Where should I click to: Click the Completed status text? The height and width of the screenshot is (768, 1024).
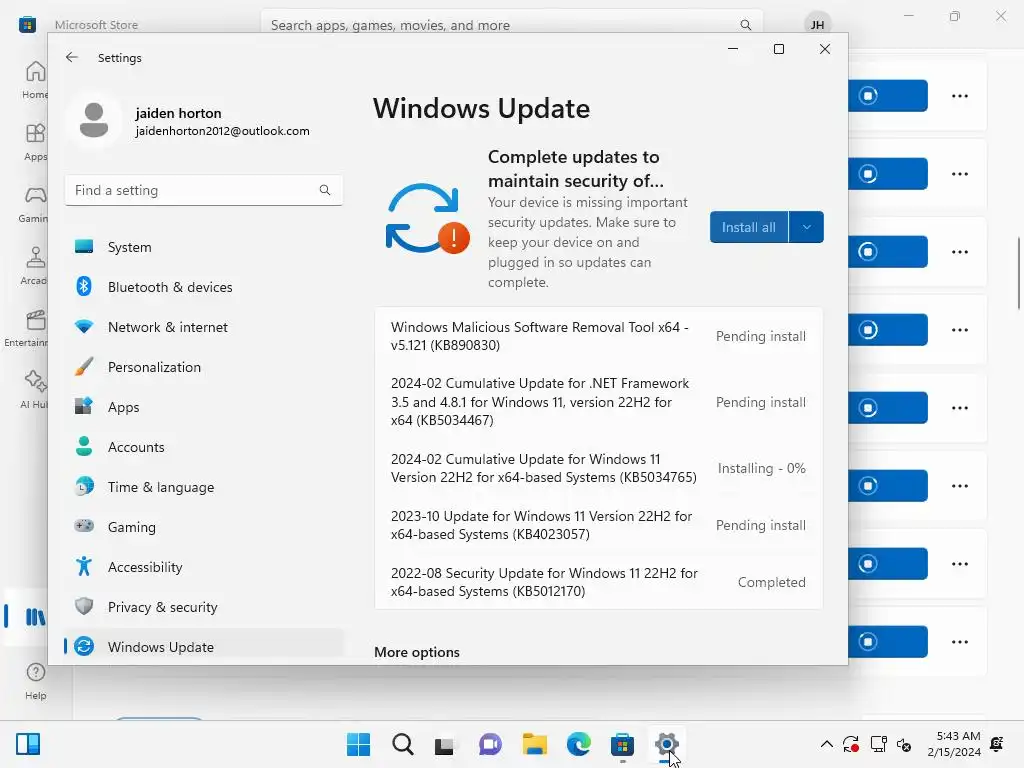771,582
